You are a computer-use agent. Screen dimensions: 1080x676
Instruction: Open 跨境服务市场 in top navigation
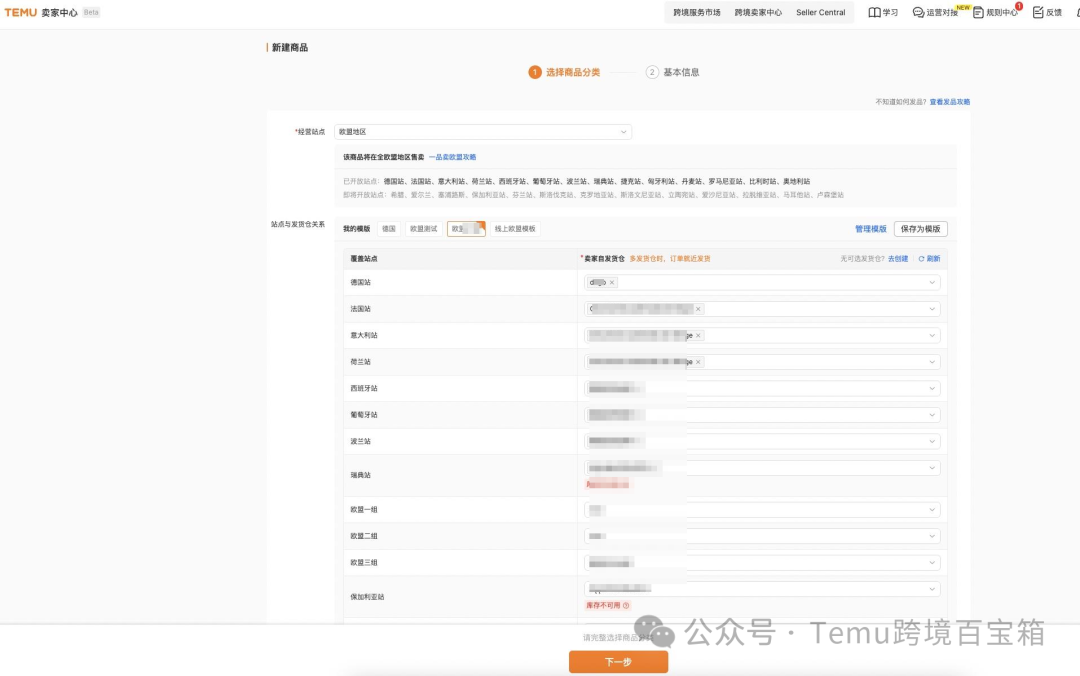[x=696, y=12]
